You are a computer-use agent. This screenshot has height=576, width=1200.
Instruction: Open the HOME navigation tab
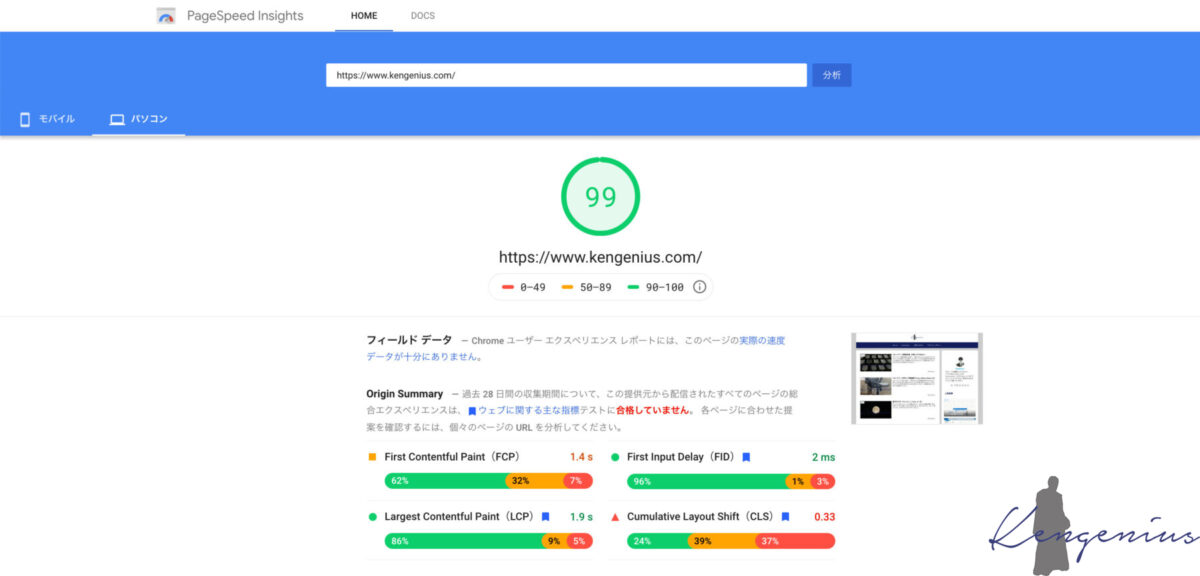[x=364, y=16]
